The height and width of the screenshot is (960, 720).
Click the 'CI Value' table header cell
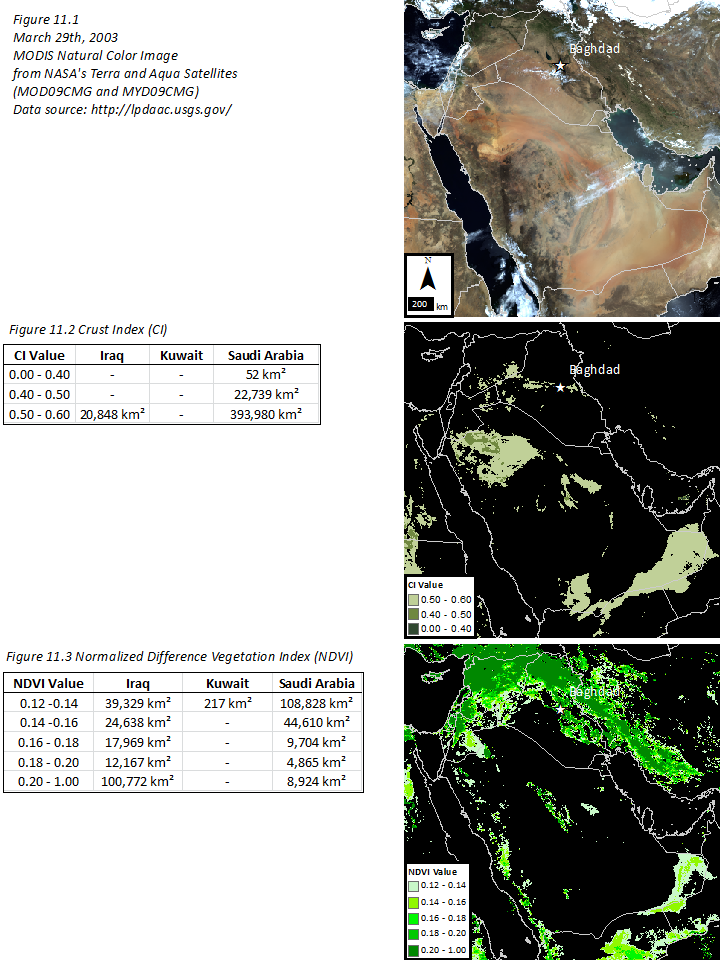[39, 355]
